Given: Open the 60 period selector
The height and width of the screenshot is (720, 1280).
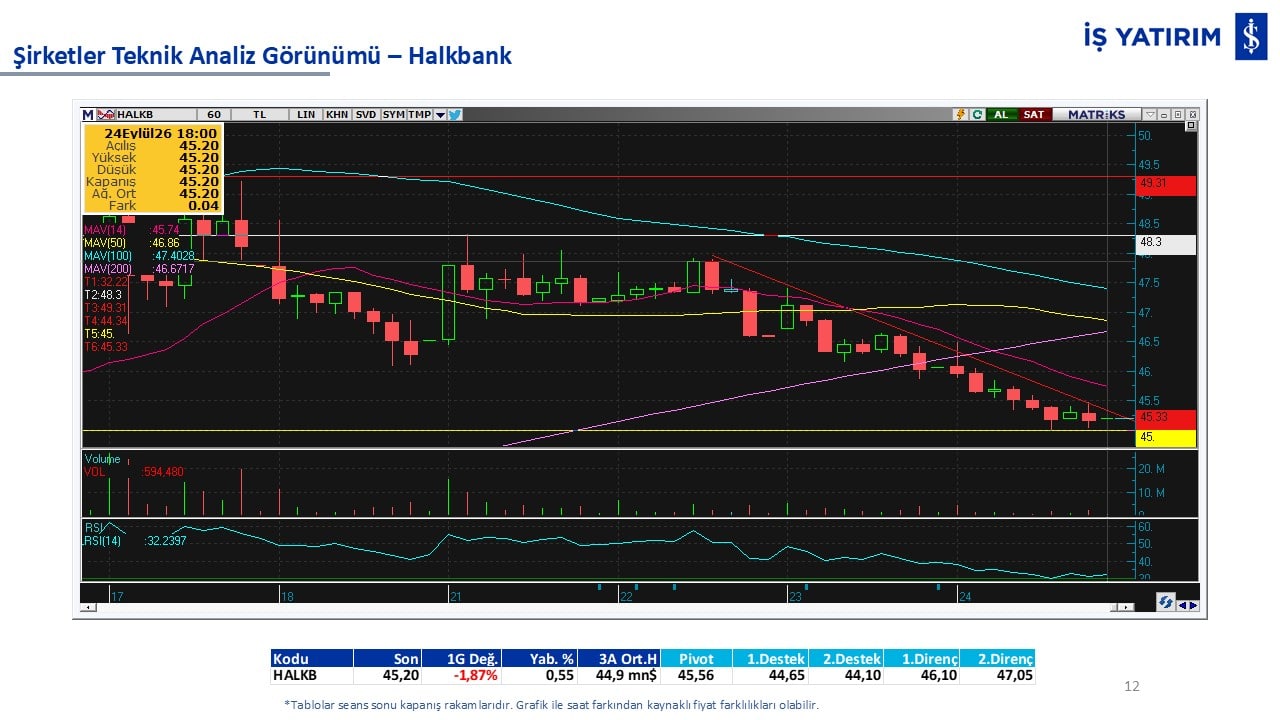Looking at the screenshot, I should point(212,114).
